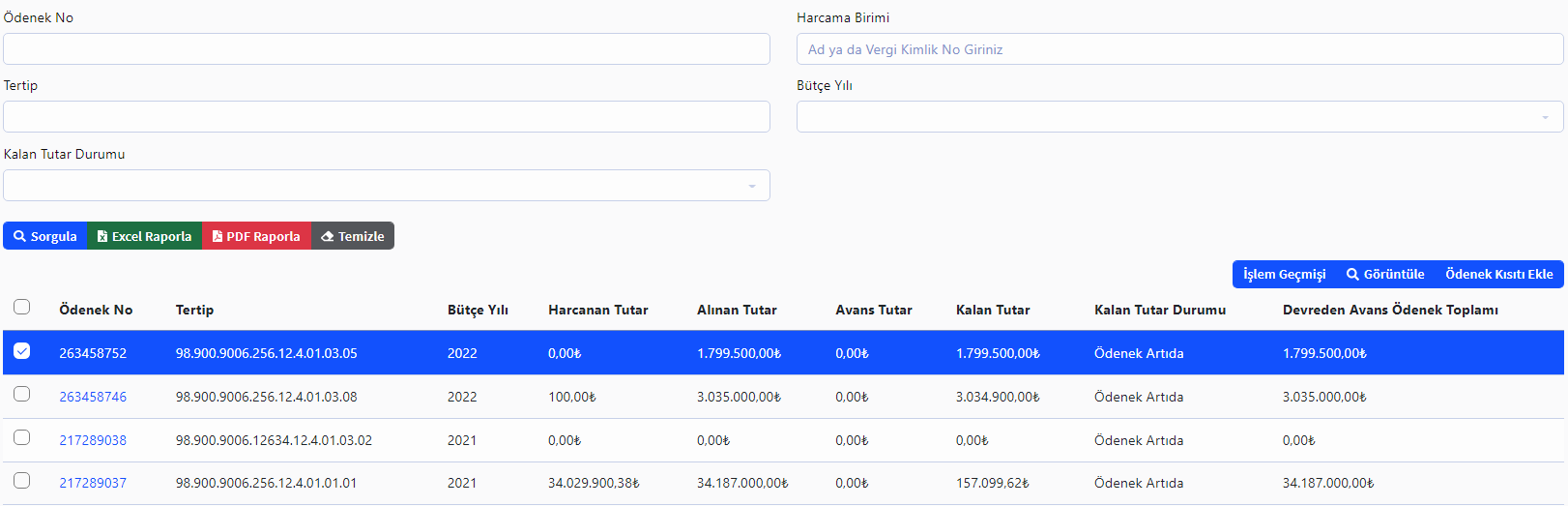
Task: Export results with Excel Raporla
Action: (x=144, y=236)
